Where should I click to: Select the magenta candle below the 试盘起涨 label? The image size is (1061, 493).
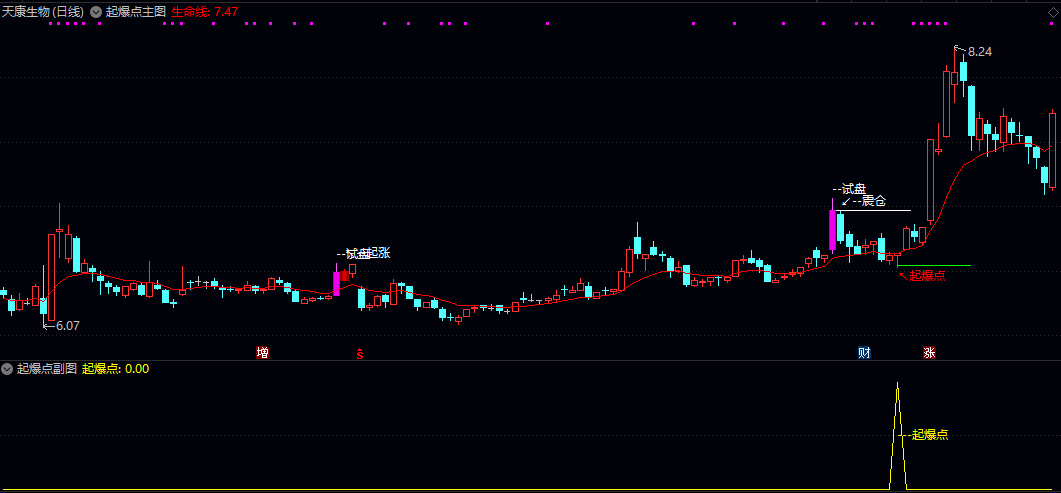click(x=336, y=284)
